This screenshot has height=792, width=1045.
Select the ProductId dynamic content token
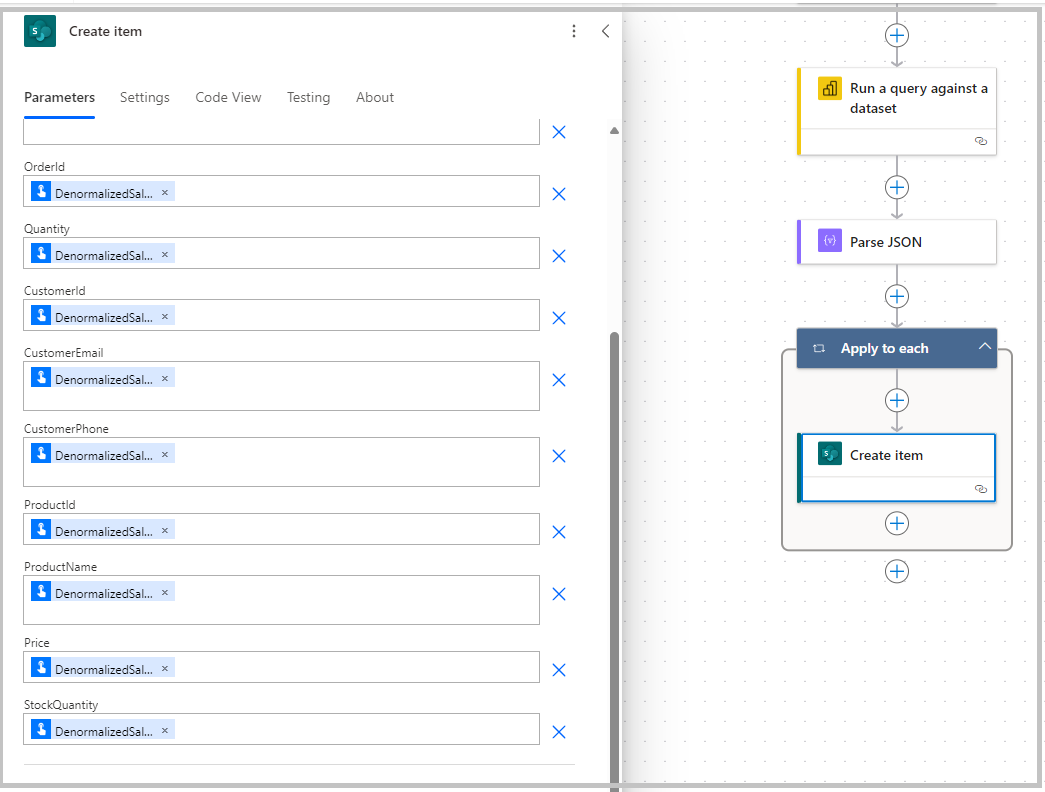pyautogui.click(x=103, y=531)
